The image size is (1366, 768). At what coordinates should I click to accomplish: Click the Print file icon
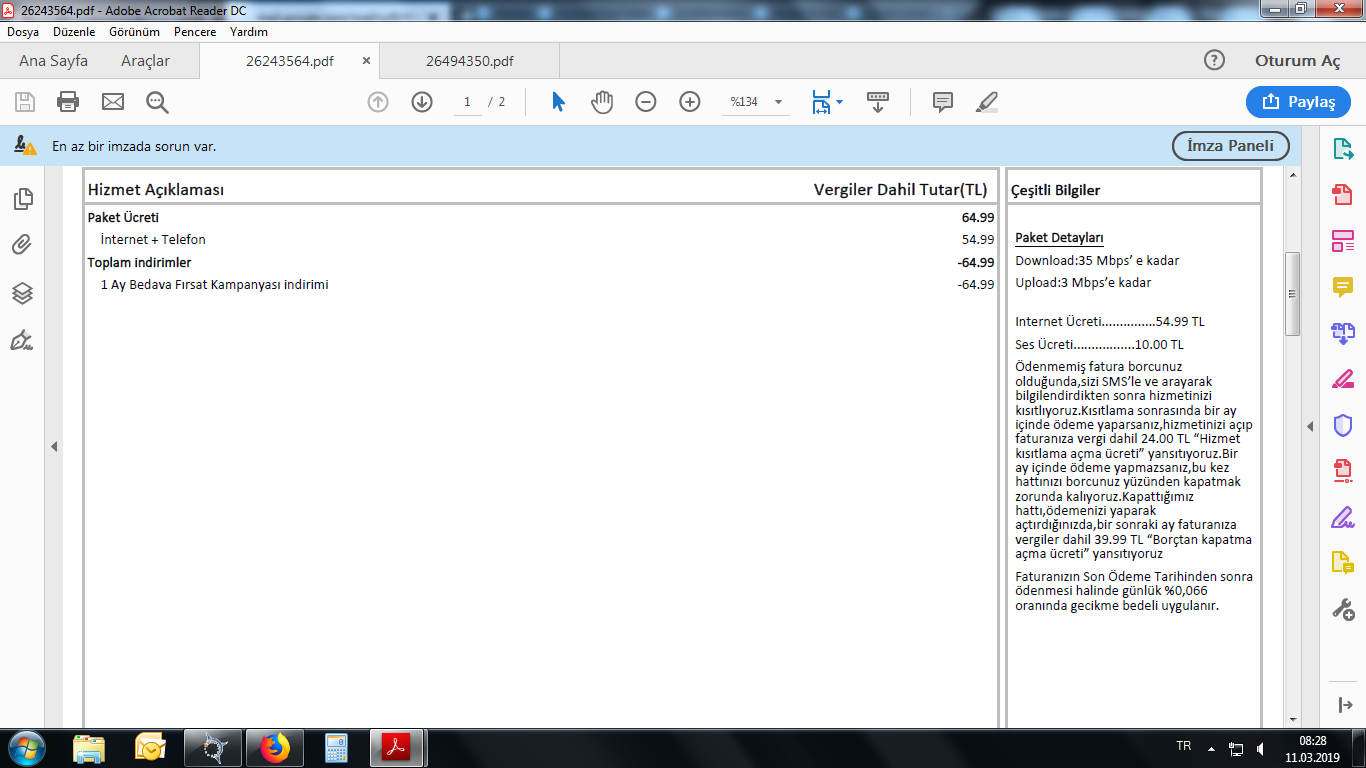pyautogui.click(x=68, y=102)
